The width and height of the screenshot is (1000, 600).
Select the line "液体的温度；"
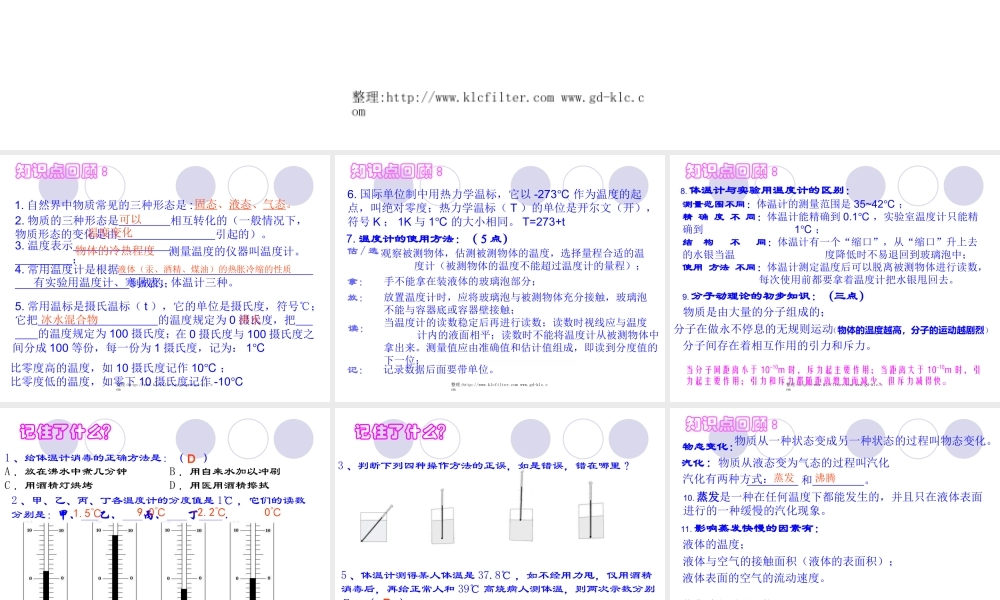(x=714, y=545)
